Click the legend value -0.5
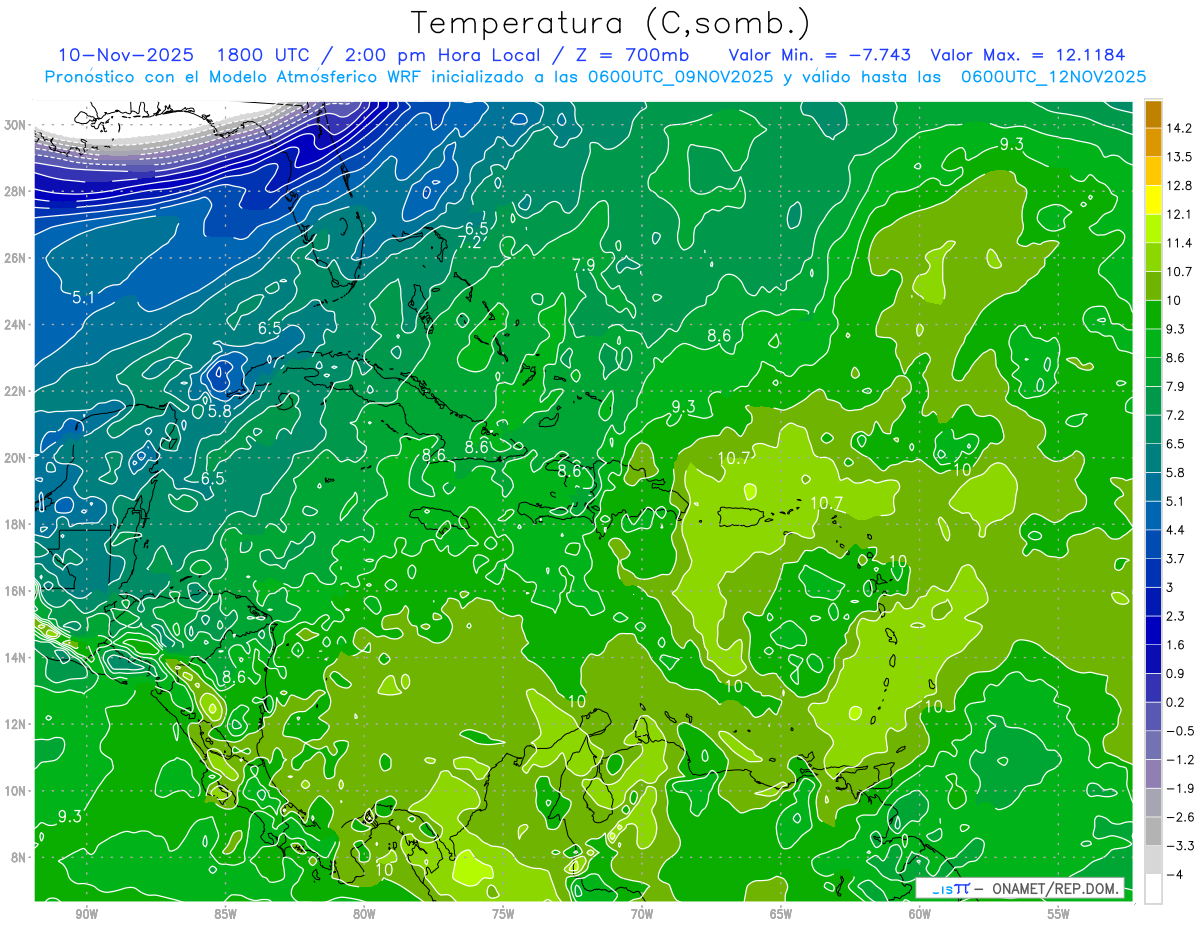The image size is (1200, 927). [x=1180, y=731]
